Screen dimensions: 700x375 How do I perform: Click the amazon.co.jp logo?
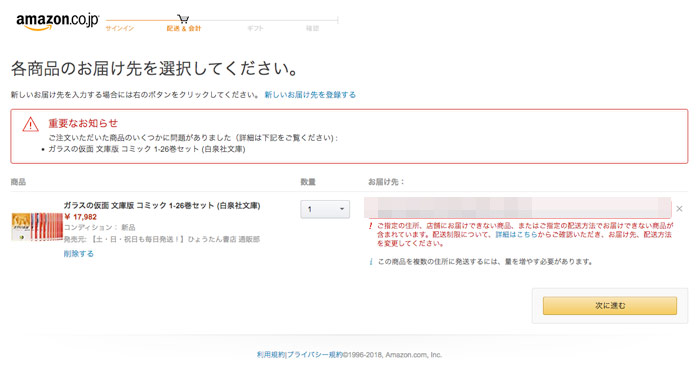point(57,21)
